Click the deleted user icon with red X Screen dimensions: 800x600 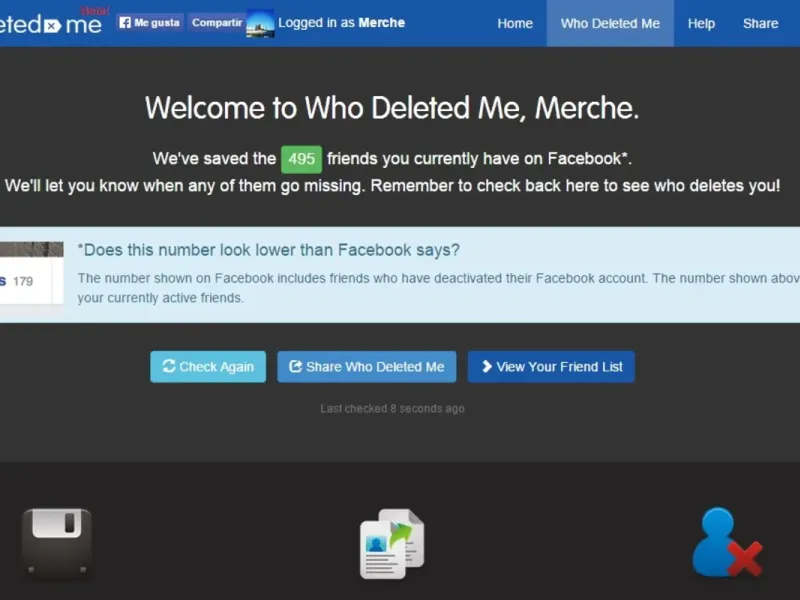click(x=728, y=542)
